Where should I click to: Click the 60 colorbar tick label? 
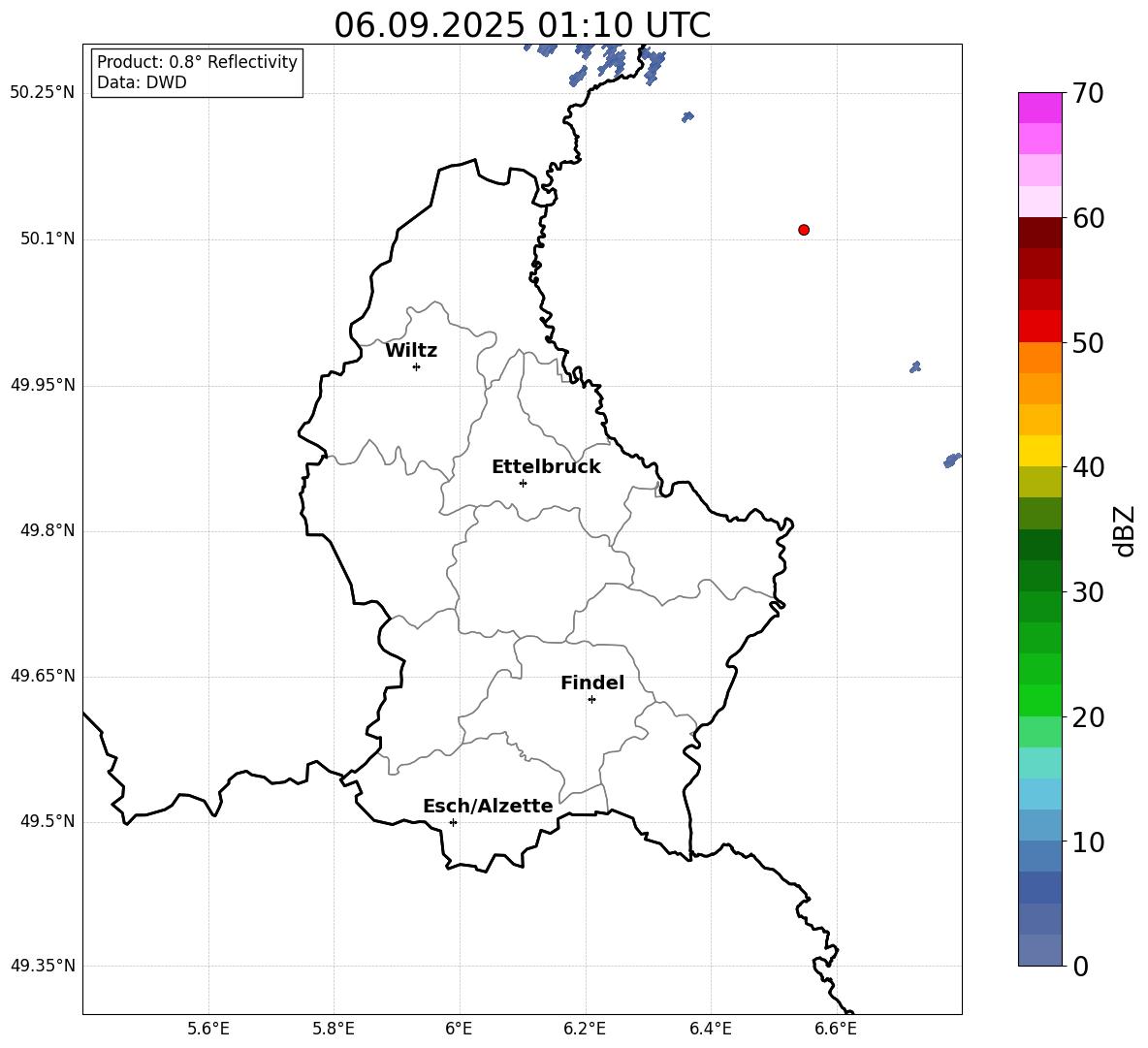click(x=1088, y=218)
